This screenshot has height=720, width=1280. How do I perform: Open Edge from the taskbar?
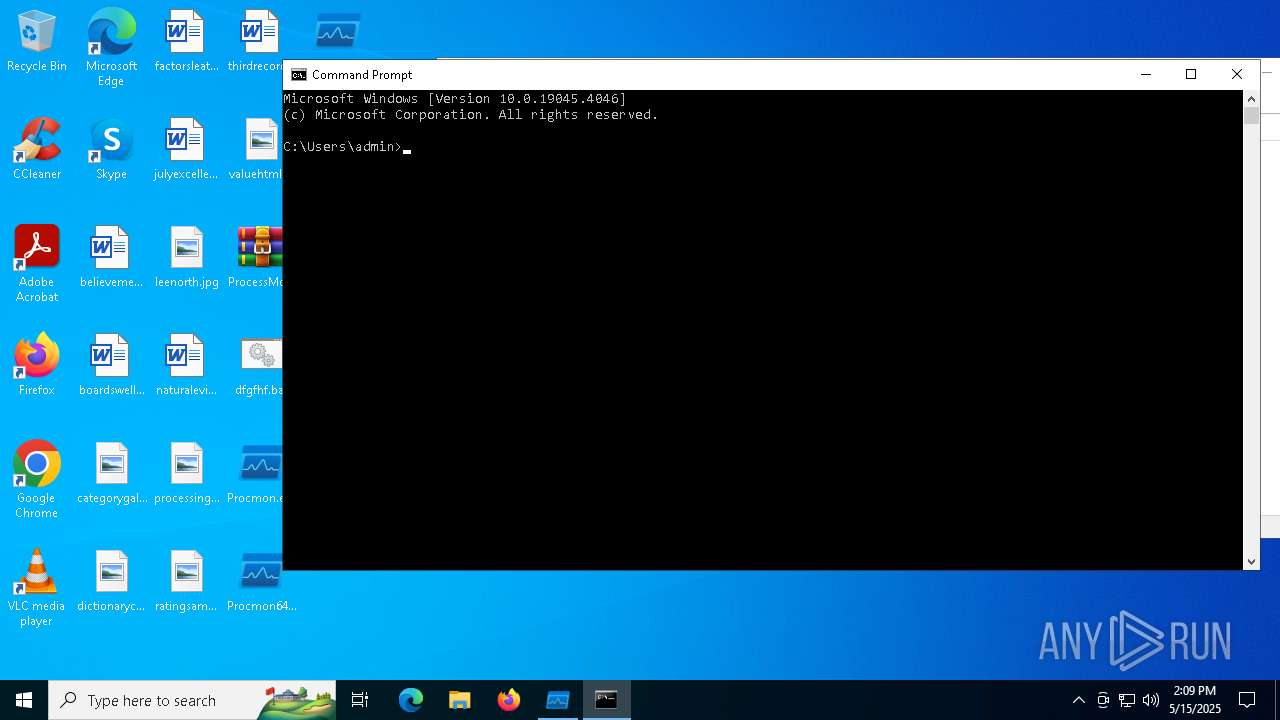(x=411, y=700)
